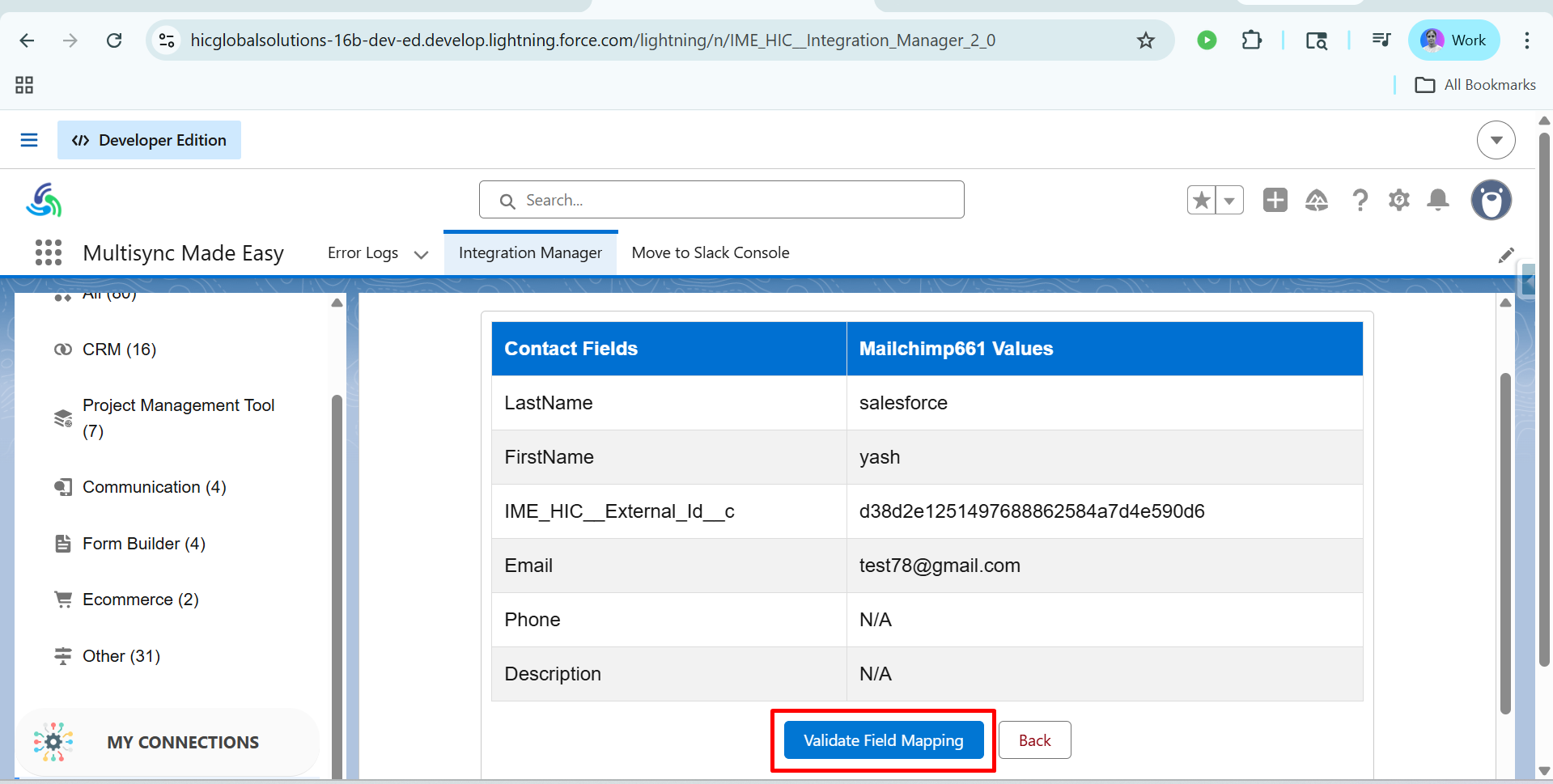Bookmark this page with the star icon

pyautogui.click(x=1146, y=40)
